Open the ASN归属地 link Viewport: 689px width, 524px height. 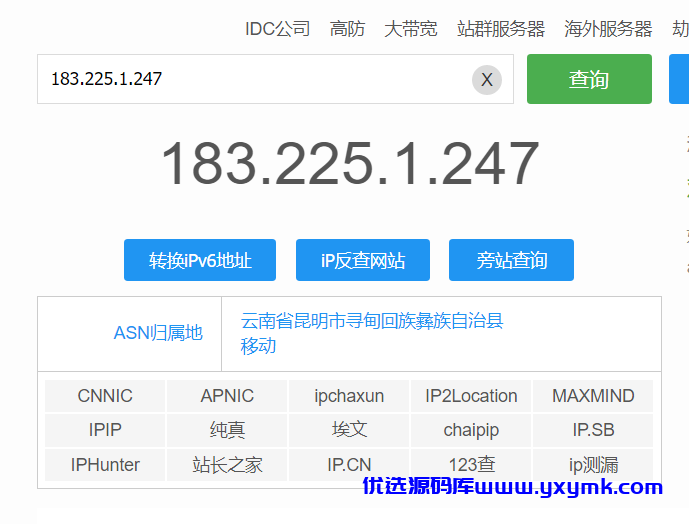coord(158,333)
